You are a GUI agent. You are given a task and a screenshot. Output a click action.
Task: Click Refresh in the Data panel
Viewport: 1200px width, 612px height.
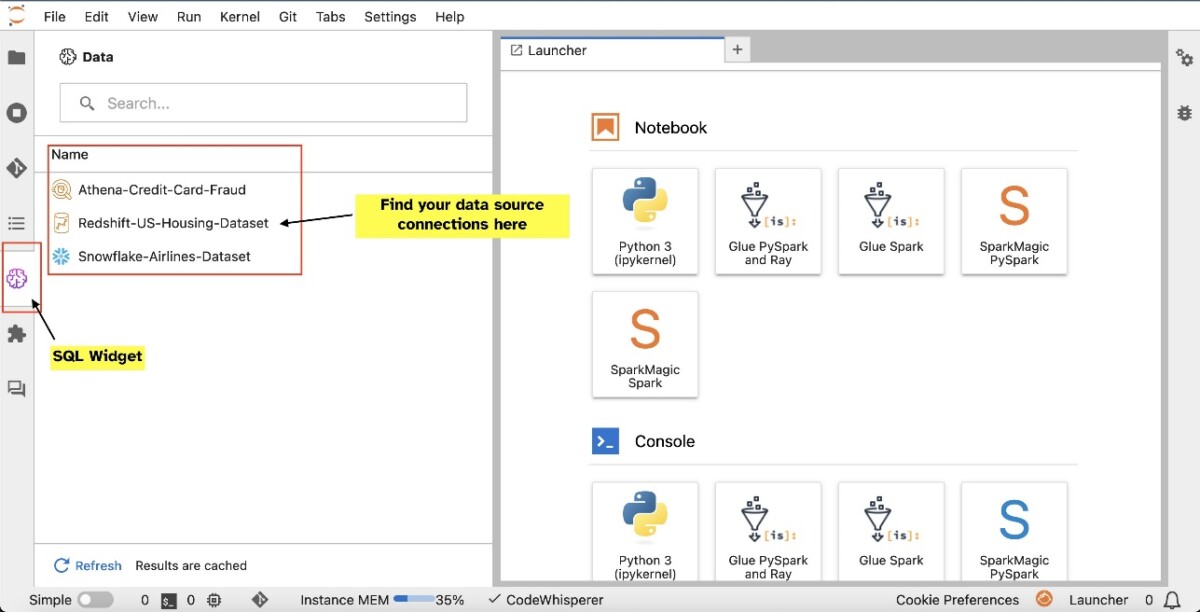pos(88,565)
